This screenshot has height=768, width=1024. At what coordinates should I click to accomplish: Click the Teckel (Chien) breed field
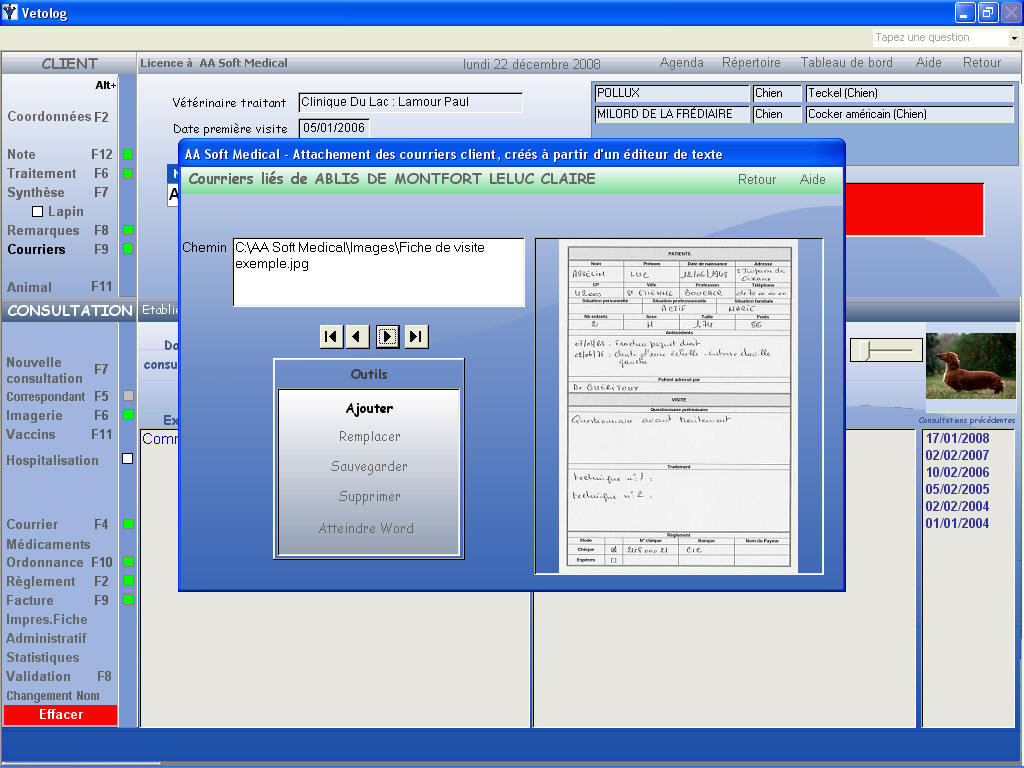click(x=909, y=93)
